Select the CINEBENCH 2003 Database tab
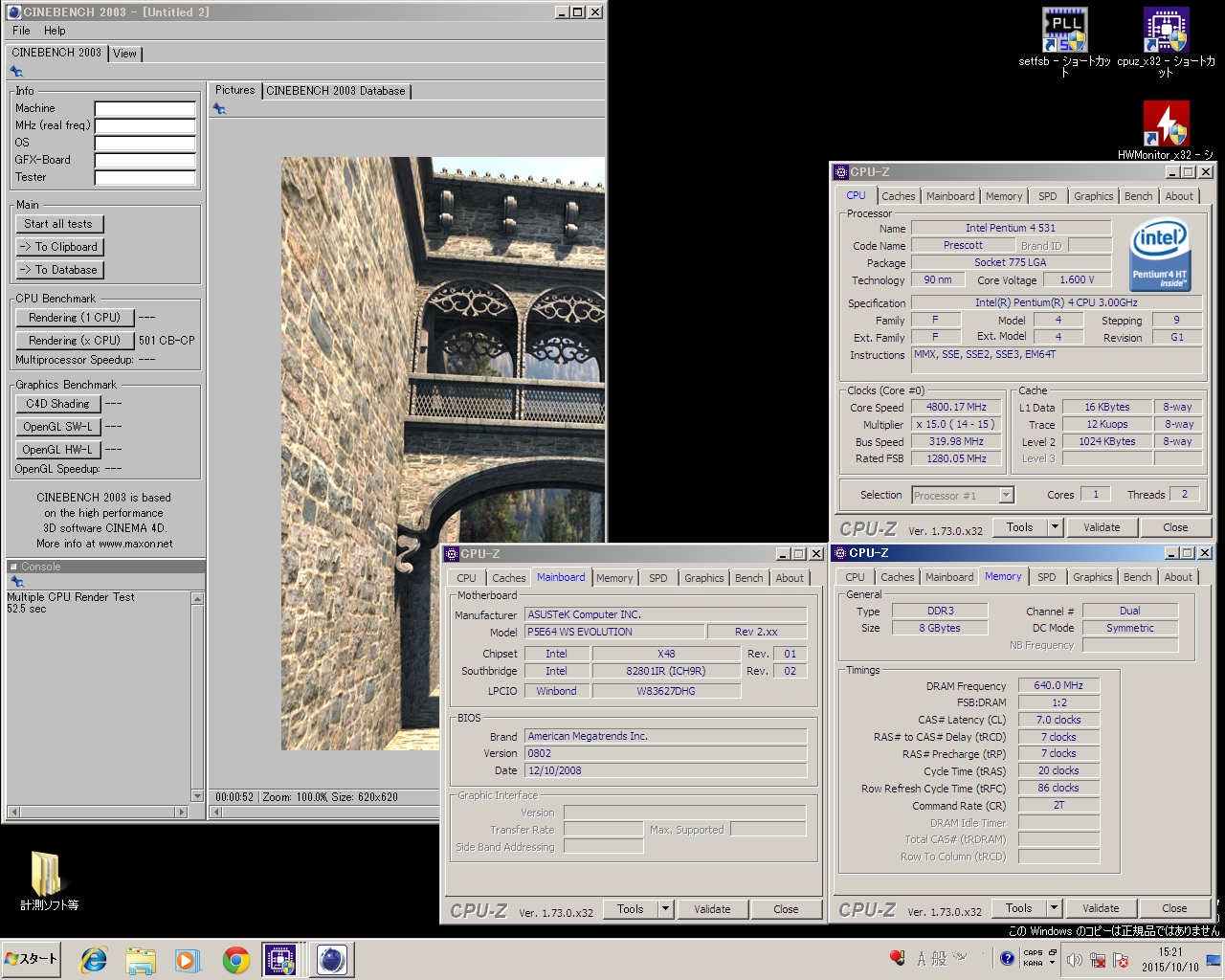The width and height of the screenshot is (1225, 980). (336, 91)
